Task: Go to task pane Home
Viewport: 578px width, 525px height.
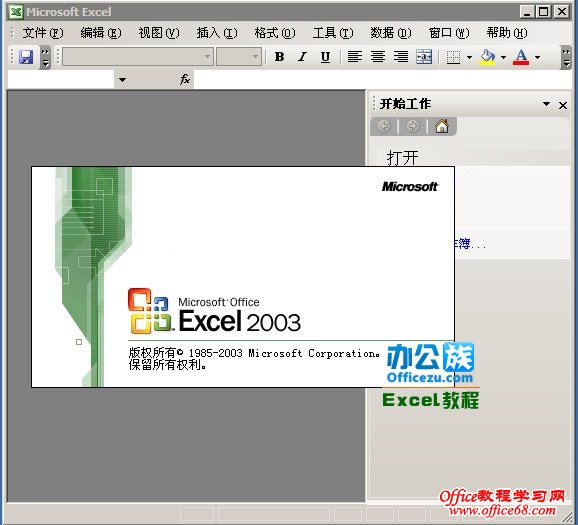Action: tap(442, 126)
